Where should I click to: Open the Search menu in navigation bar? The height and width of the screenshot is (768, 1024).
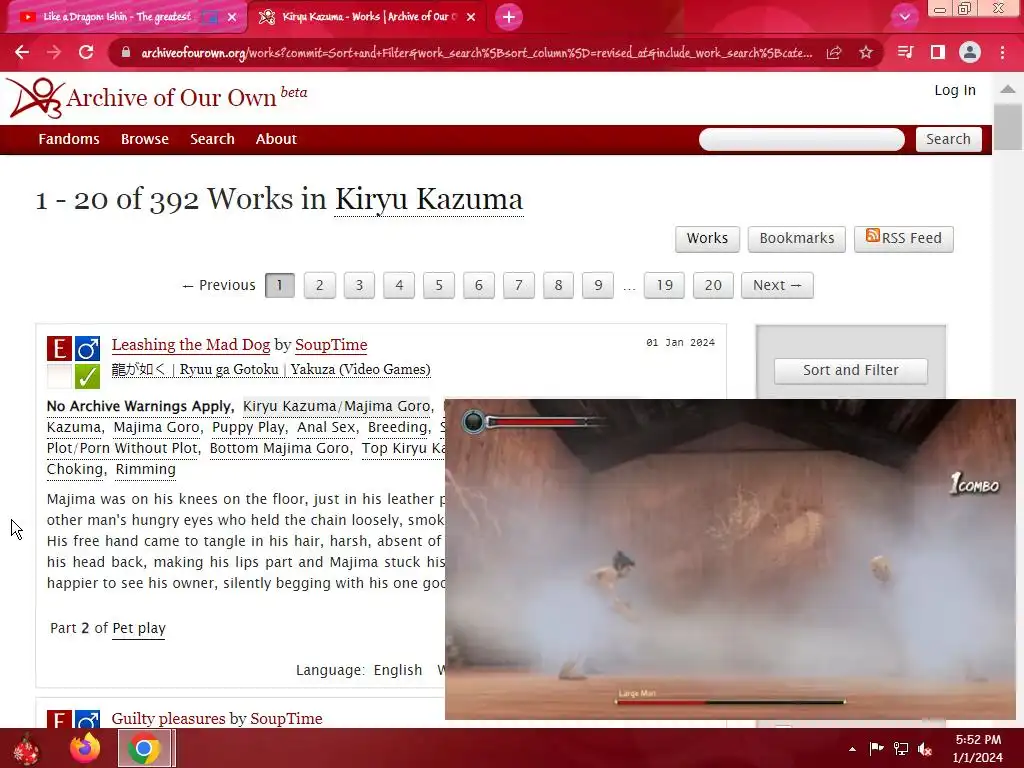click(212, 139)
